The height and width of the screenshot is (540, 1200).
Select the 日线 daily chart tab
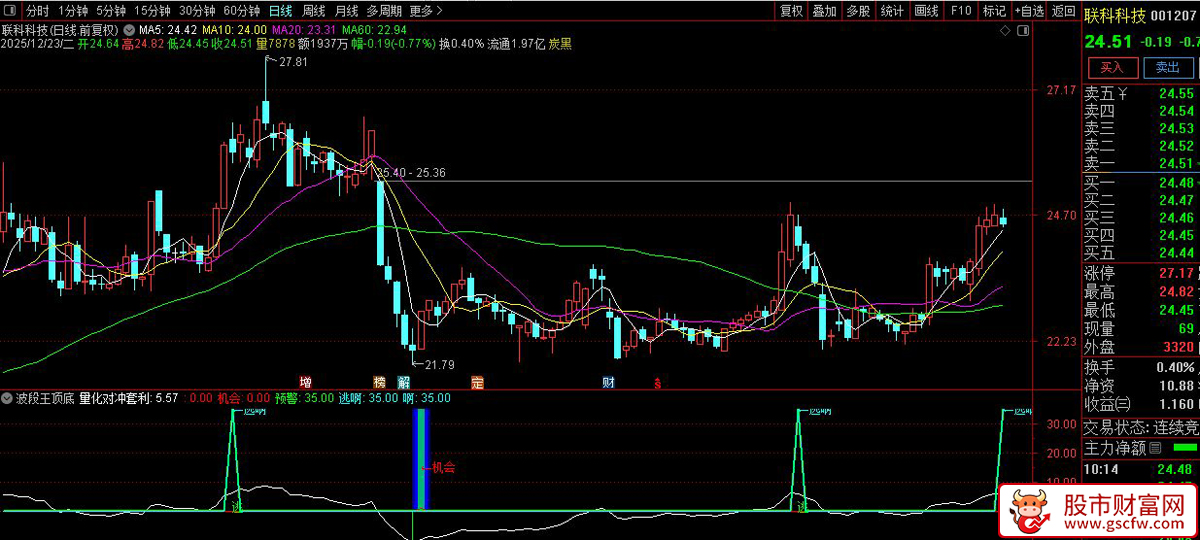click(281, 11)
